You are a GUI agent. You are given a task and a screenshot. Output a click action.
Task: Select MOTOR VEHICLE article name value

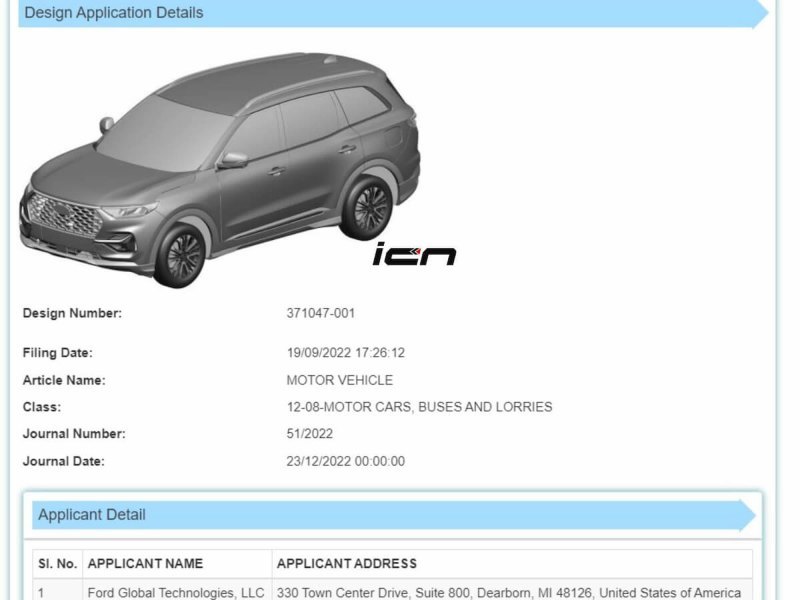pyautogui.click(x=339, y=380)
